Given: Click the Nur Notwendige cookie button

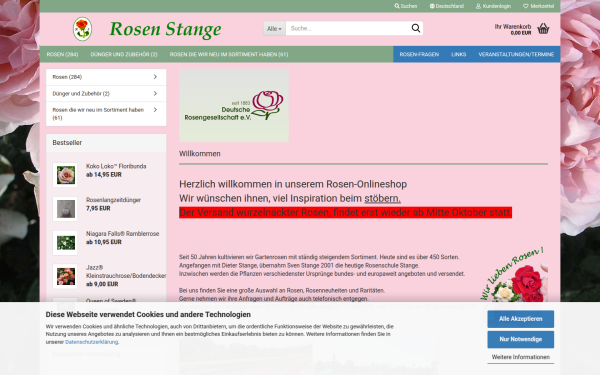Looking at the screenshot, I should click(x=520, y=339).
